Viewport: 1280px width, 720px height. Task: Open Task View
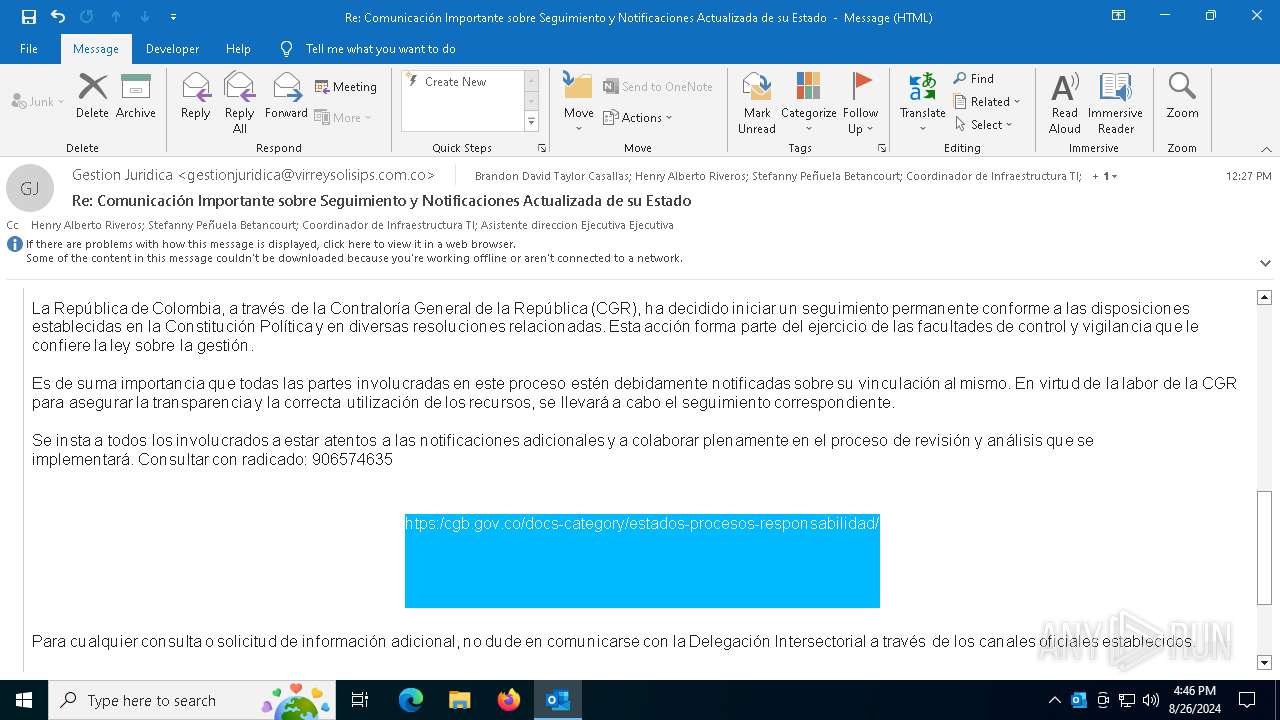click(360, 700)
